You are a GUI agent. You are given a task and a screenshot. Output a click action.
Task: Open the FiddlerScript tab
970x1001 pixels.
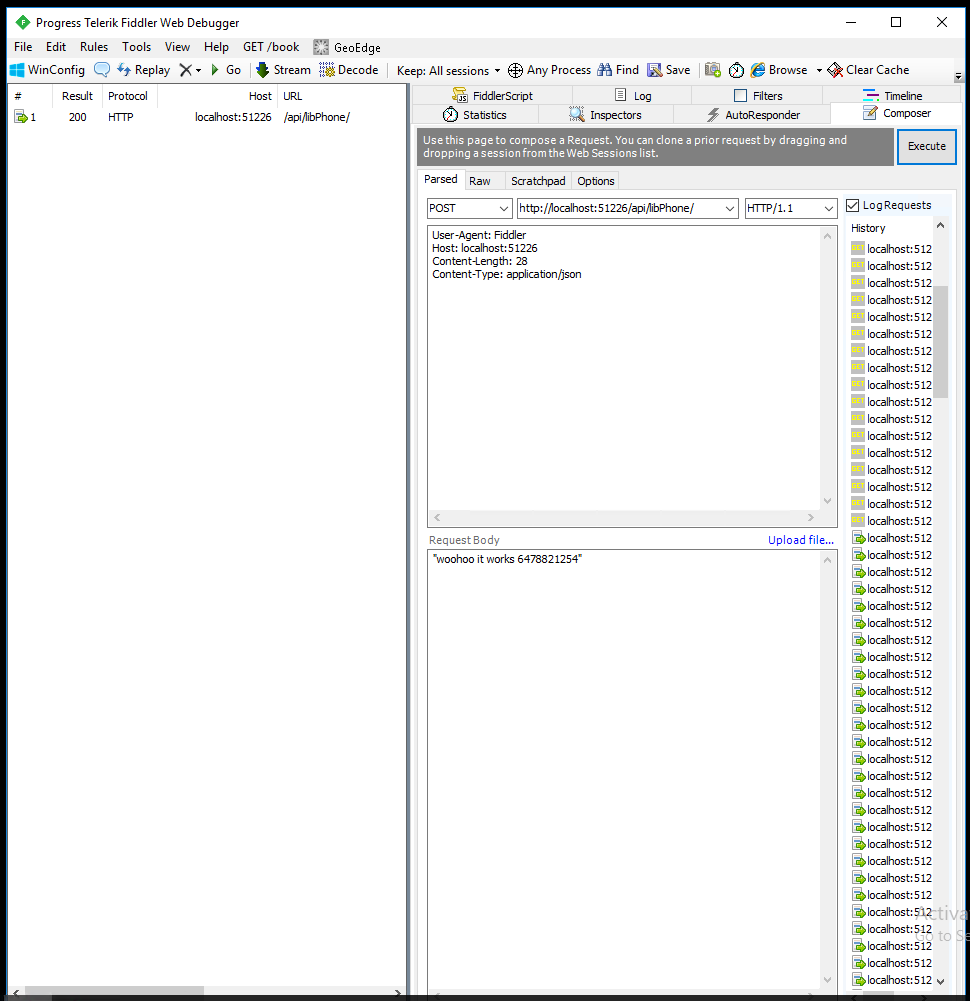click(x=492, y=96)
